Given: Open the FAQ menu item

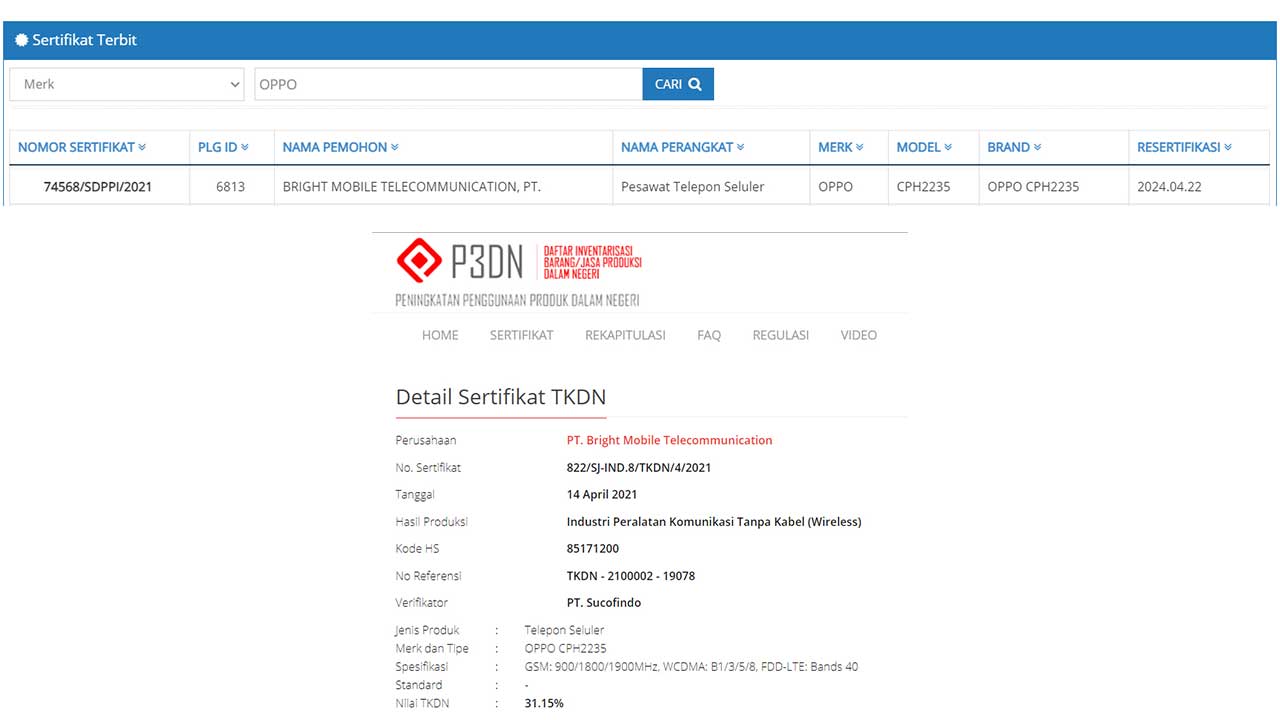Looking at the screenshot, I should (x=709, y=335).
